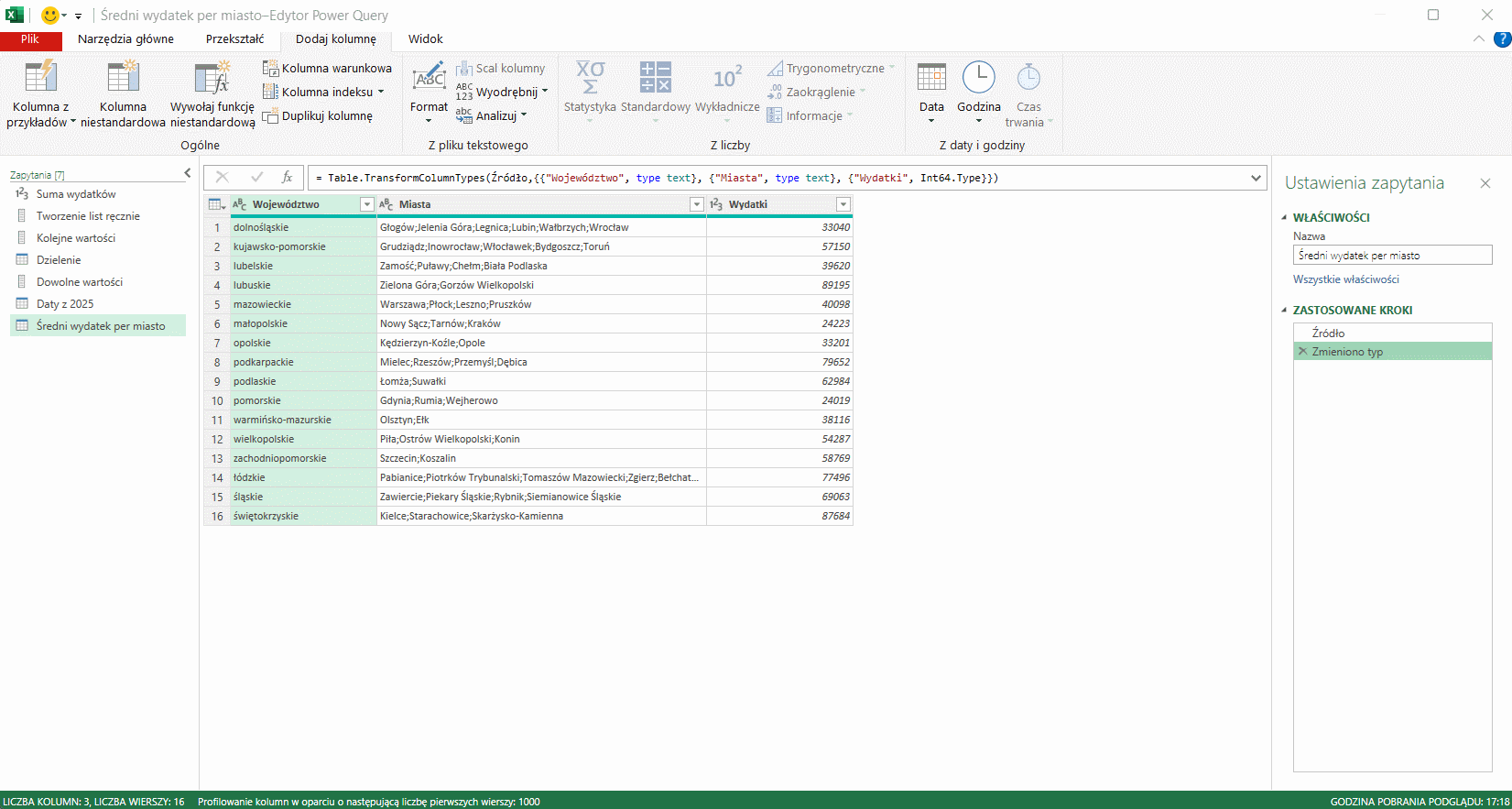Open Trygonometryczne menu

tap(831, 68)
